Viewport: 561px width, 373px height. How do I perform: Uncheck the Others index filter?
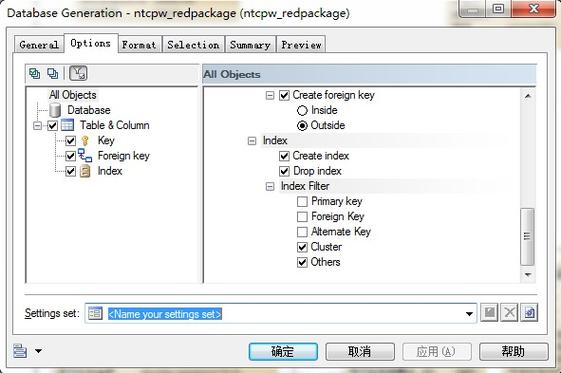[x=302, y=262]
